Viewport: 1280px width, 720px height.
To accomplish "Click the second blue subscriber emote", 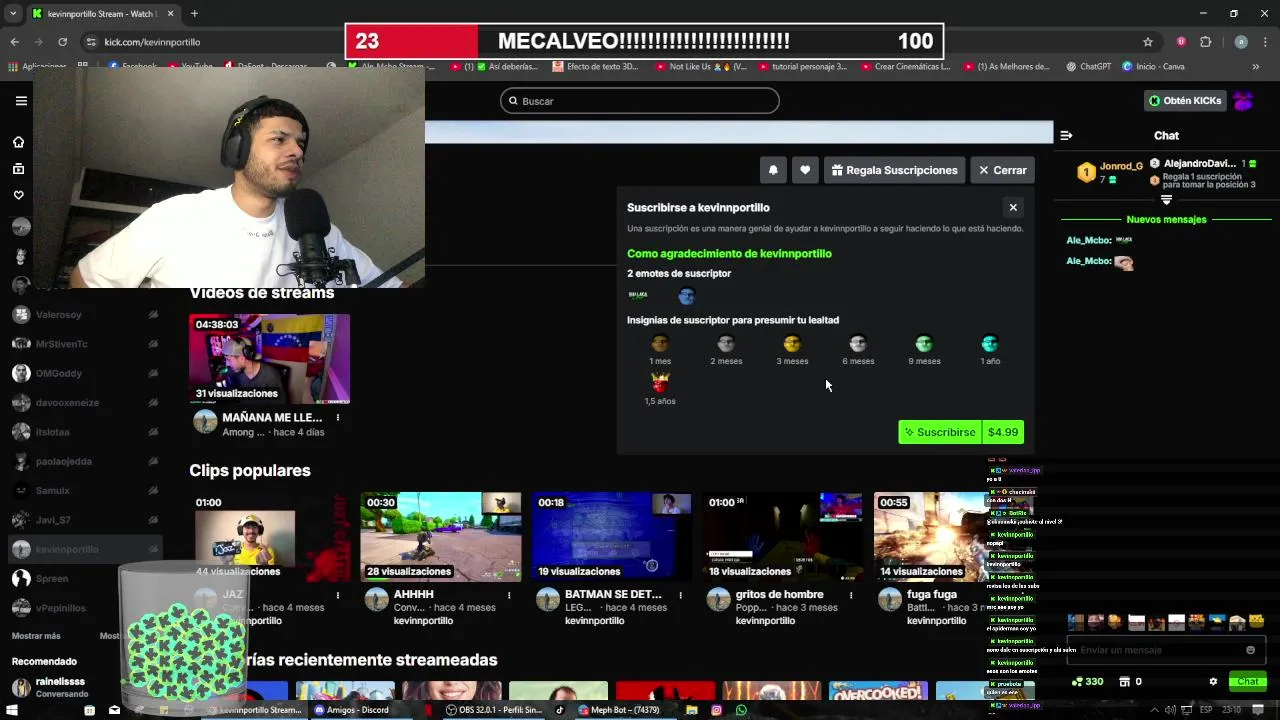I will coord(686,295).
